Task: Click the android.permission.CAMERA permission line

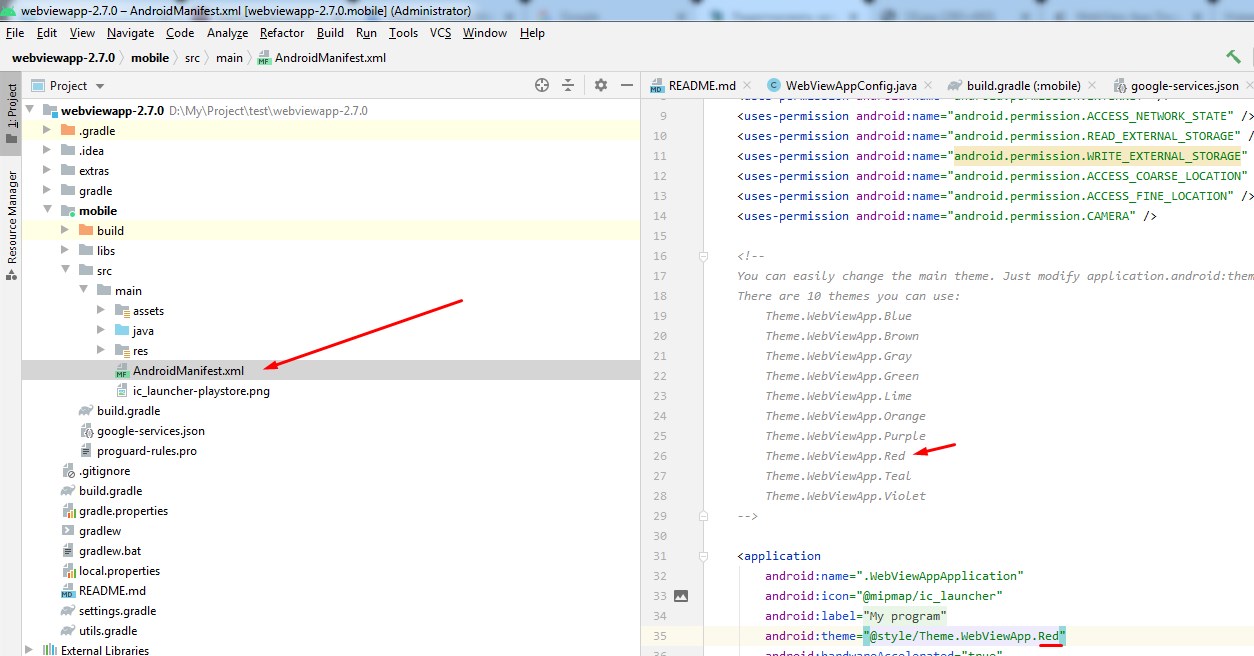Action: (x=947, y=216)
